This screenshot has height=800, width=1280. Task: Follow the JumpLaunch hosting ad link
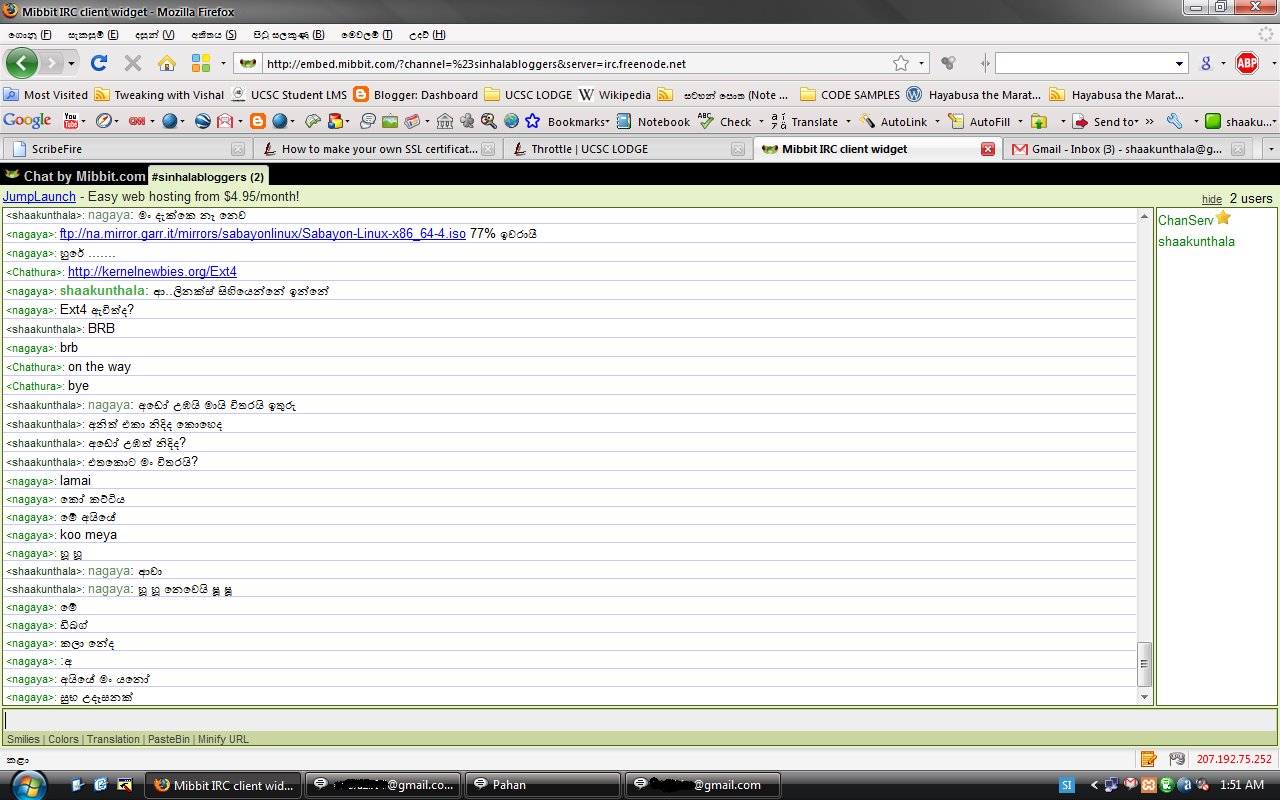click(39, 197)
